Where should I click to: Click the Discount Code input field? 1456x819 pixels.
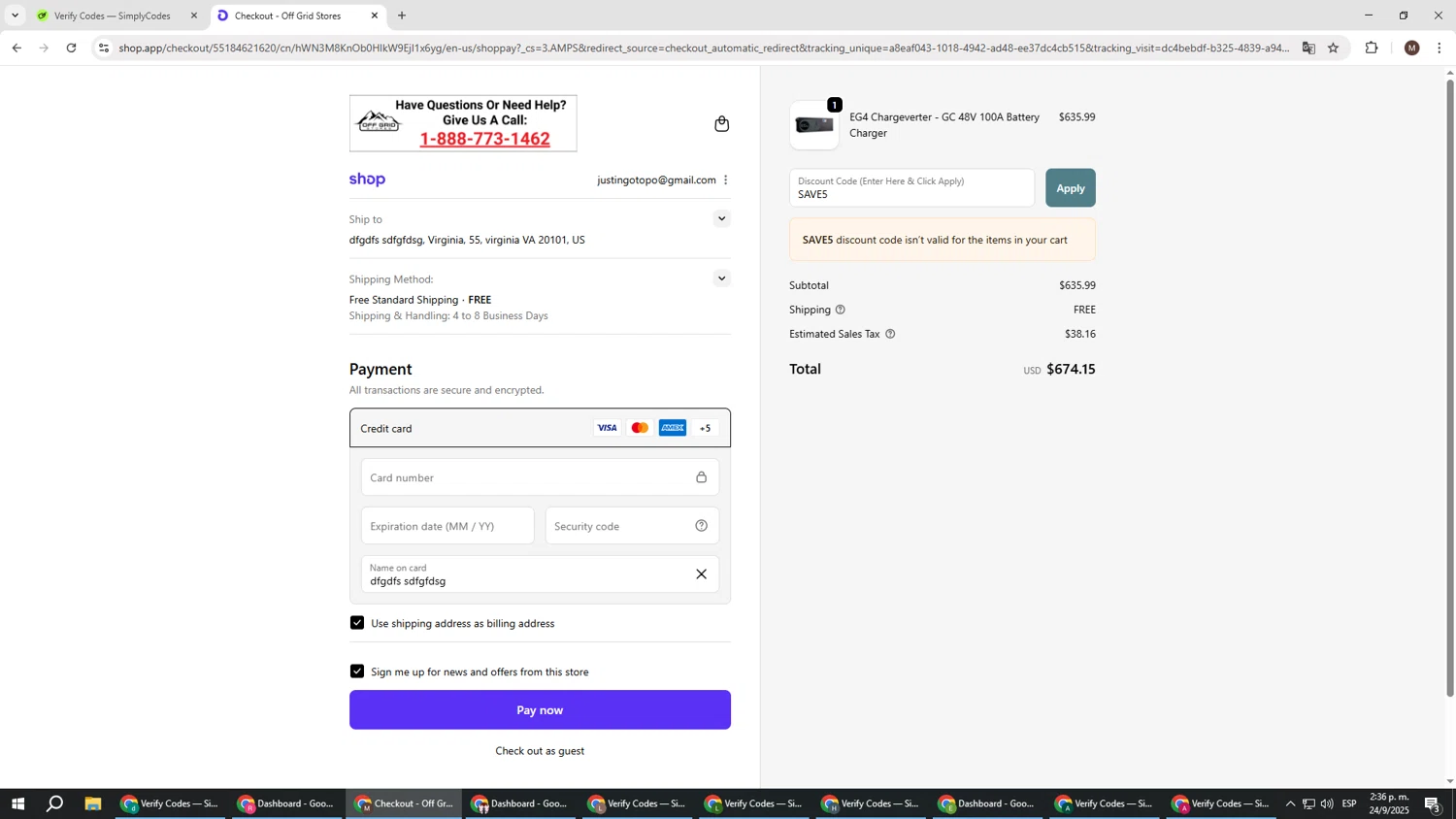(x=911, y=188)
